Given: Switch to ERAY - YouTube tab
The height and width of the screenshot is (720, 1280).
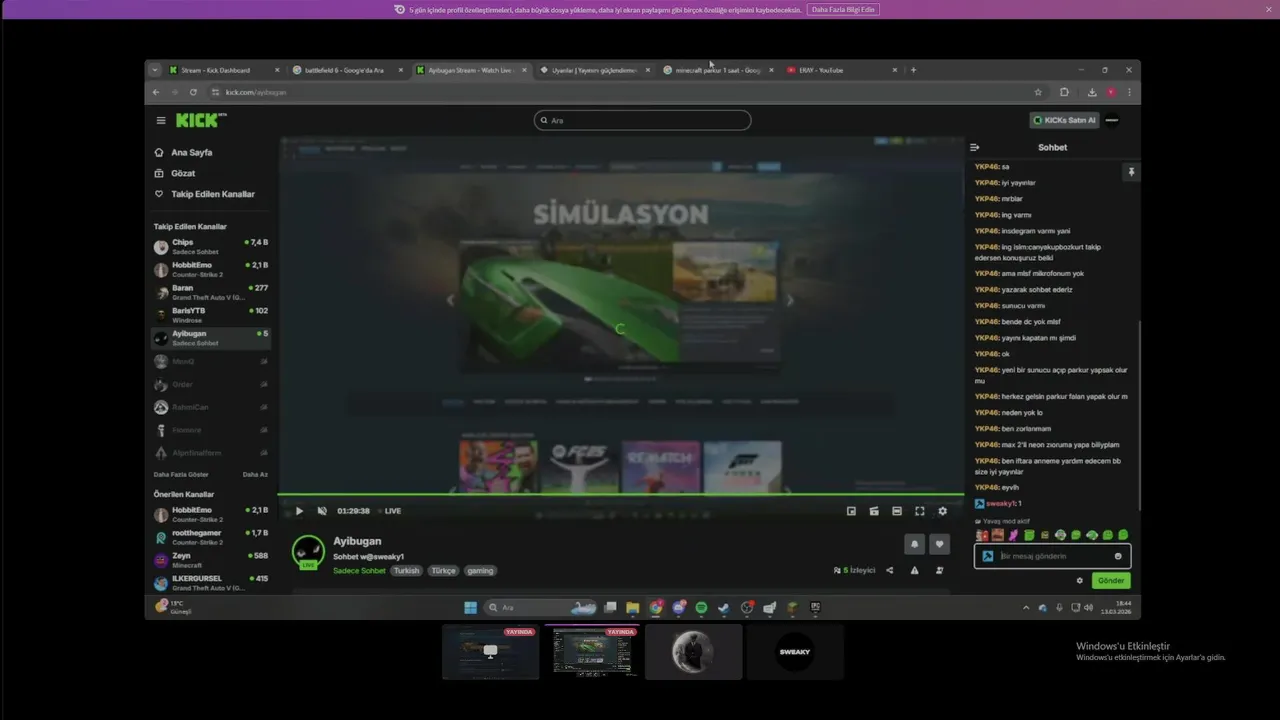Looking at the screenshot, I should [x=842, y=70].
